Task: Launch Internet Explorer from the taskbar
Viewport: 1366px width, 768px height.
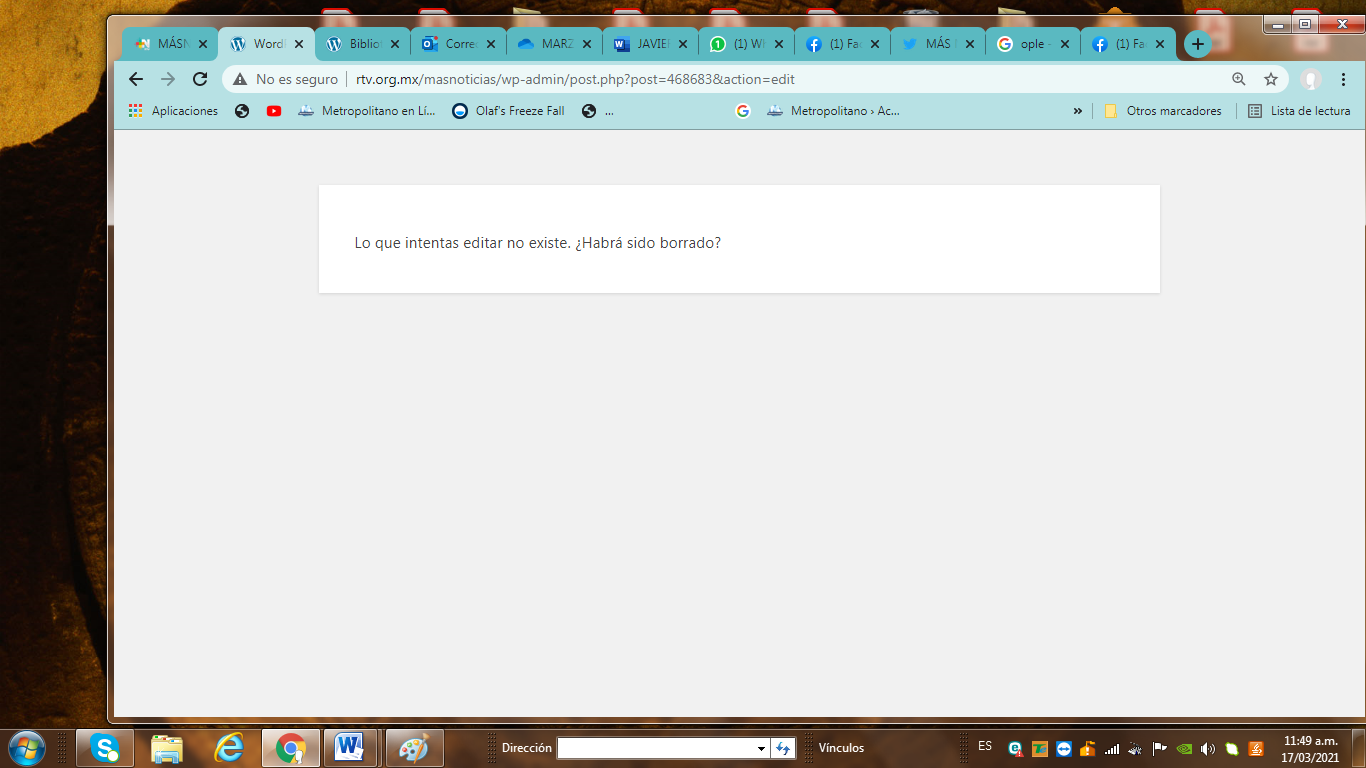Action: tap(228, 747)
